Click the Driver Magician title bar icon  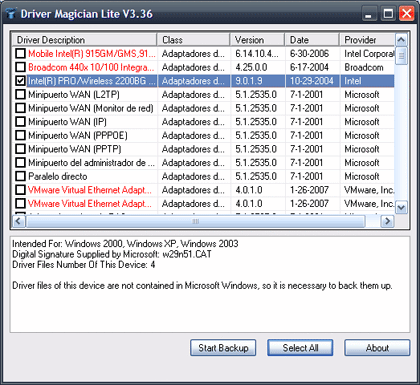pos(11,14)
